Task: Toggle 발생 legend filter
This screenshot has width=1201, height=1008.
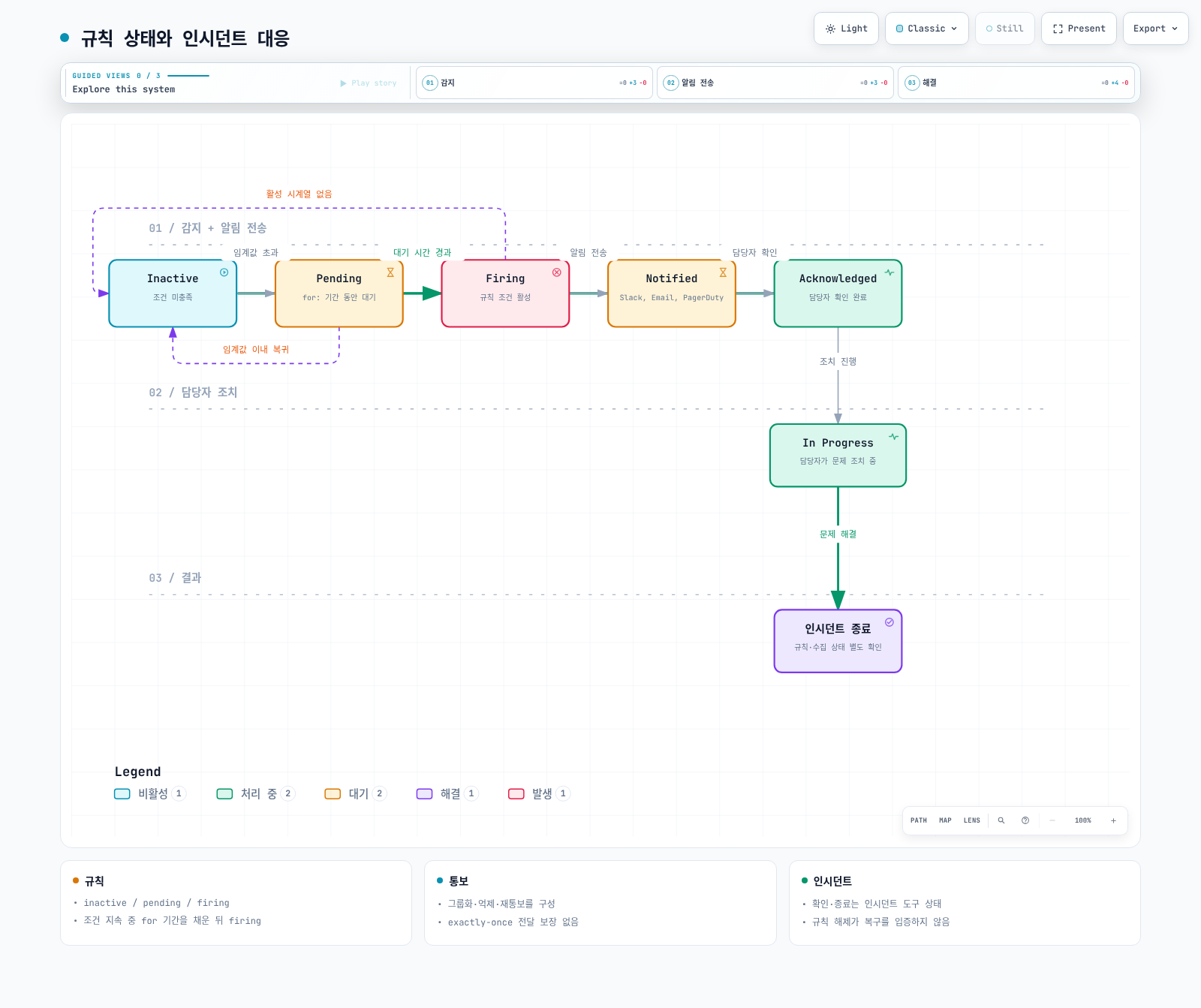Action: pos(539,793)
